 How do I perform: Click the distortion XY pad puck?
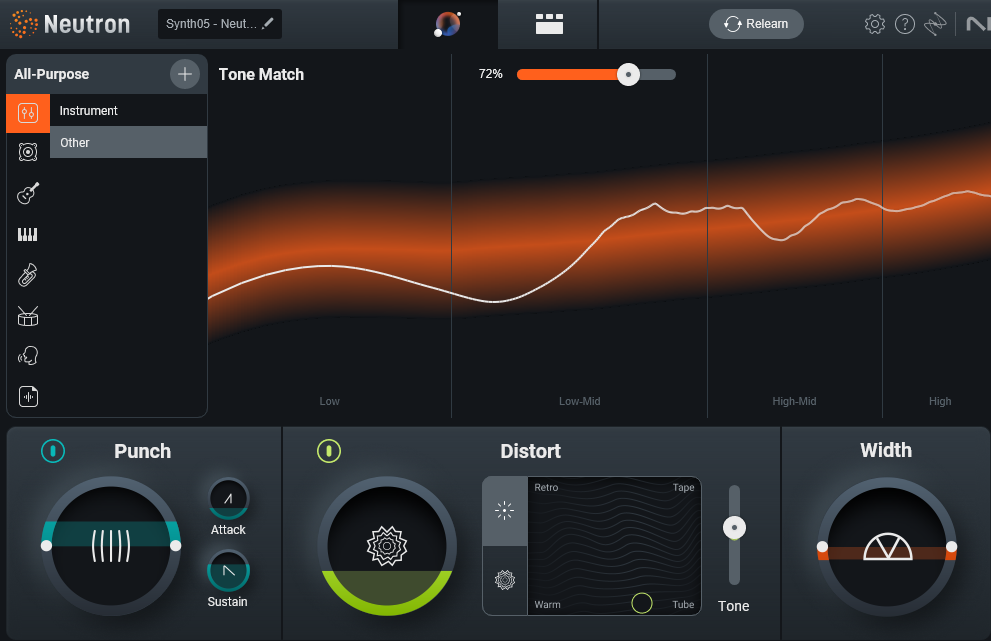coord(641,603)
